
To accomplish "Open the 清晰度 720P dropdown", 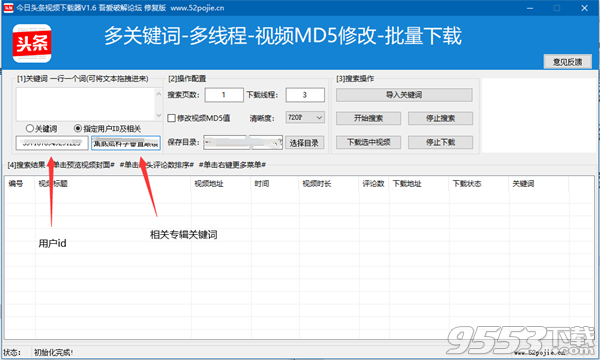I will coord(305,117).
